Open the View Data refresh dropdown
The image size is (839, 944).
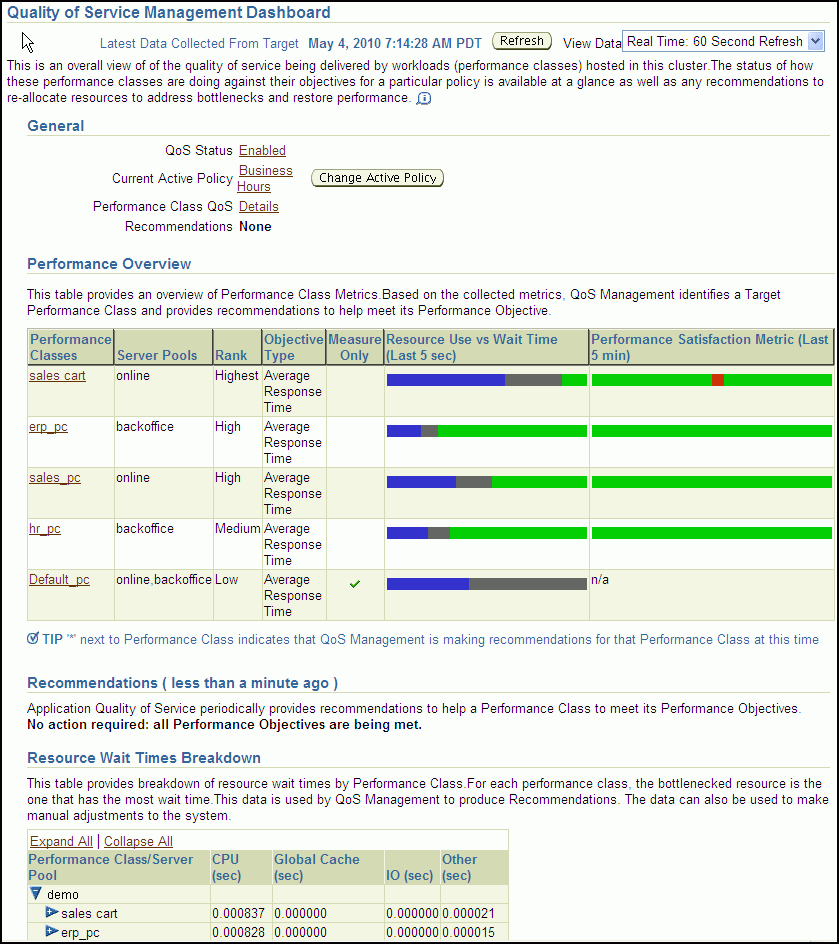(x=814, y=41)
